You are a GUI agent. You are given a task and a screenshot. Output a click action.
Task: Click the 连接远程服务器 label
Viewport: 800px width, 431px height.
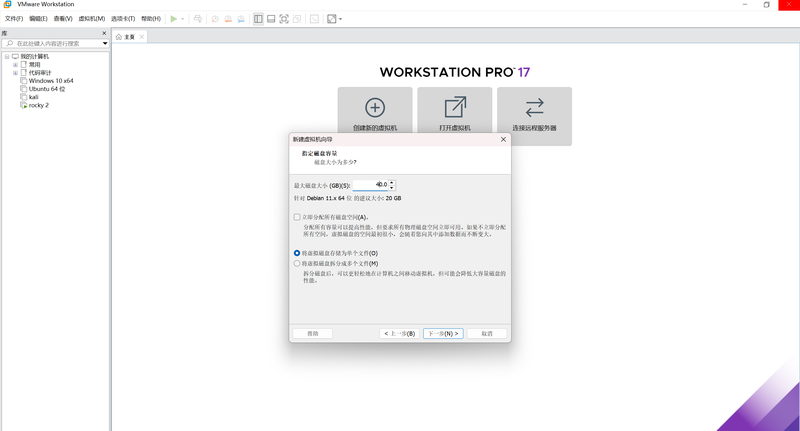(x=535, y=128)
